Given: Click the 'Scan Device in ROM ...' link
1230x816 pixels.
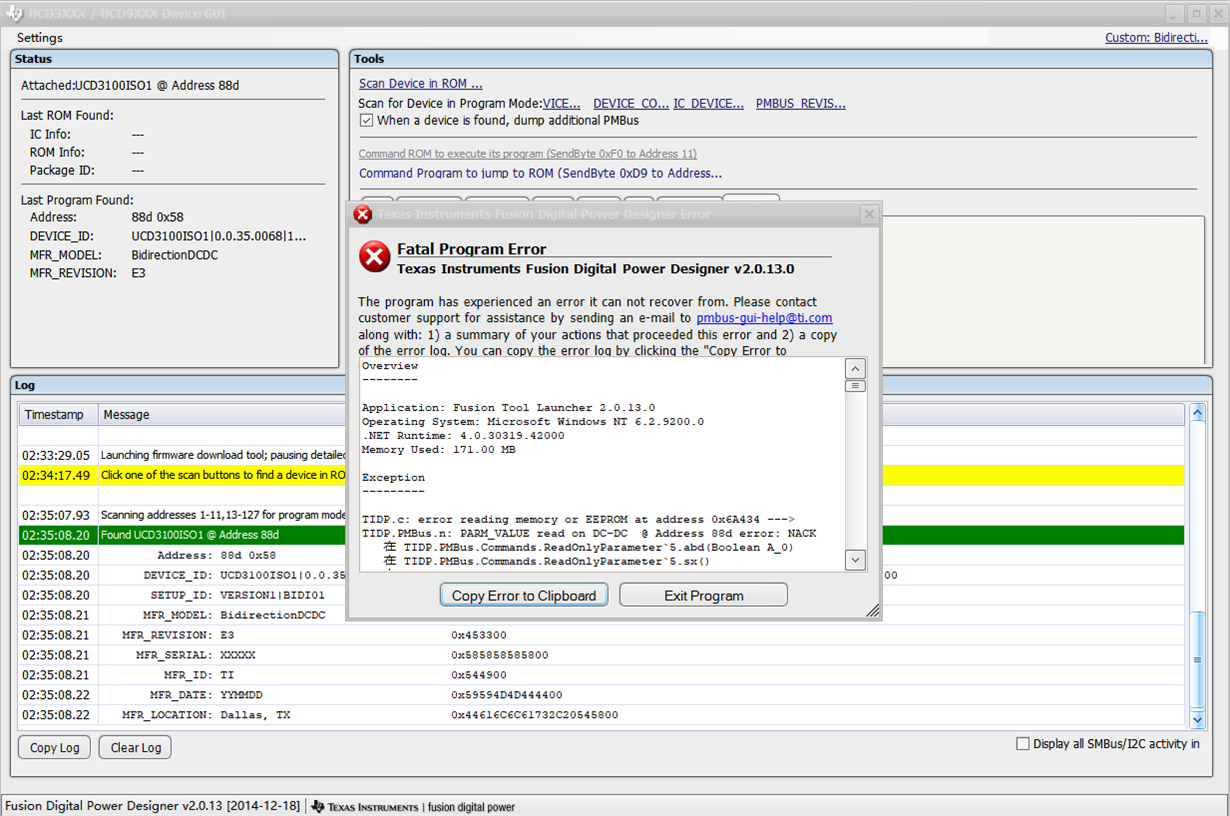Looking at the screenshot, I should coord(420,84).
